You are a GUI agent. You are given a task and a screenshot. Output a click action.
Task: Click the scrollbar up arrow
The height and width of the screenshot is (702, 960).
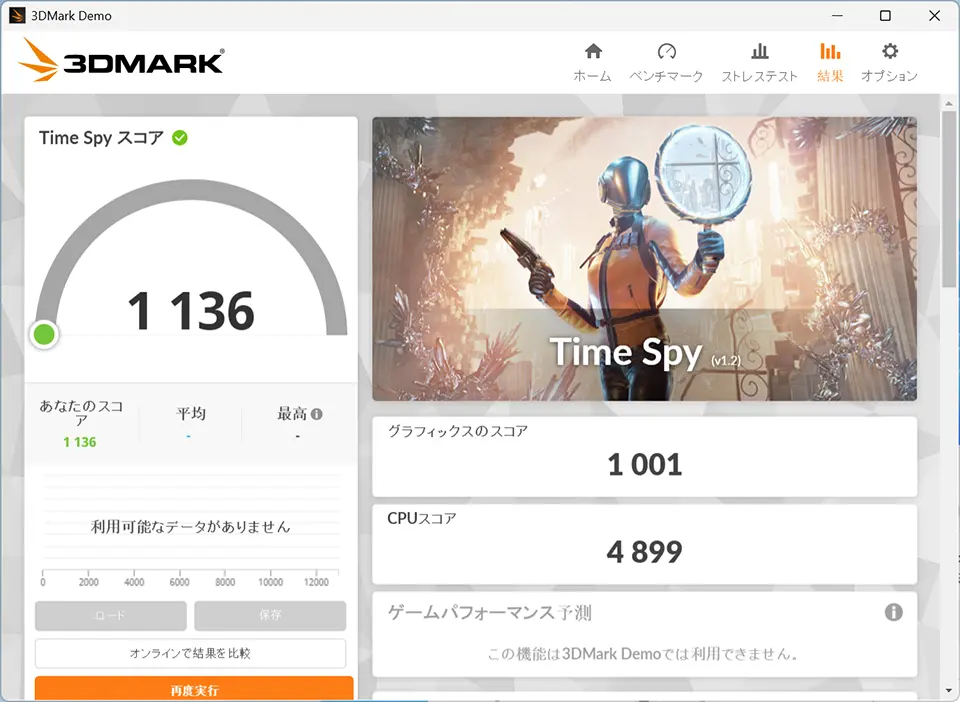click(949, 103)
